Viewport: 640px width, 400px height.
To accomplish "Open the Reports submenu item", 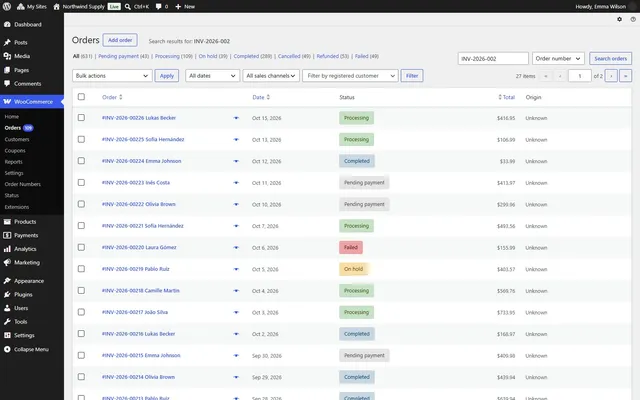I will point(13,162).
